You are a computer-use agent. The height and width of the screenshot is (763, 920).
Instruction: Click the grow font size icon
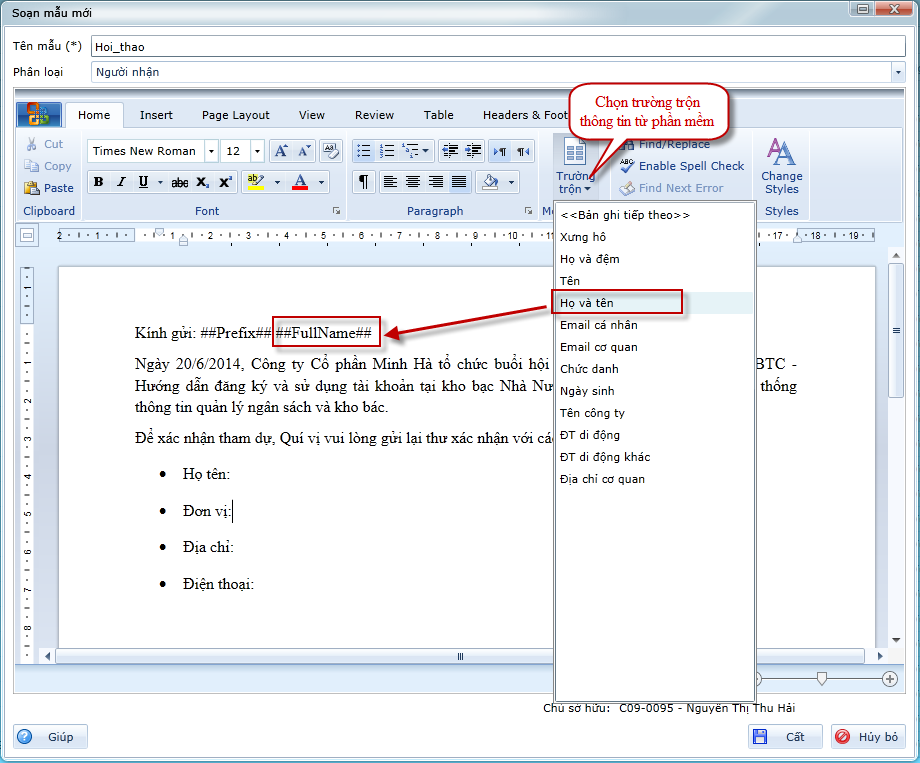coord(281,151)
